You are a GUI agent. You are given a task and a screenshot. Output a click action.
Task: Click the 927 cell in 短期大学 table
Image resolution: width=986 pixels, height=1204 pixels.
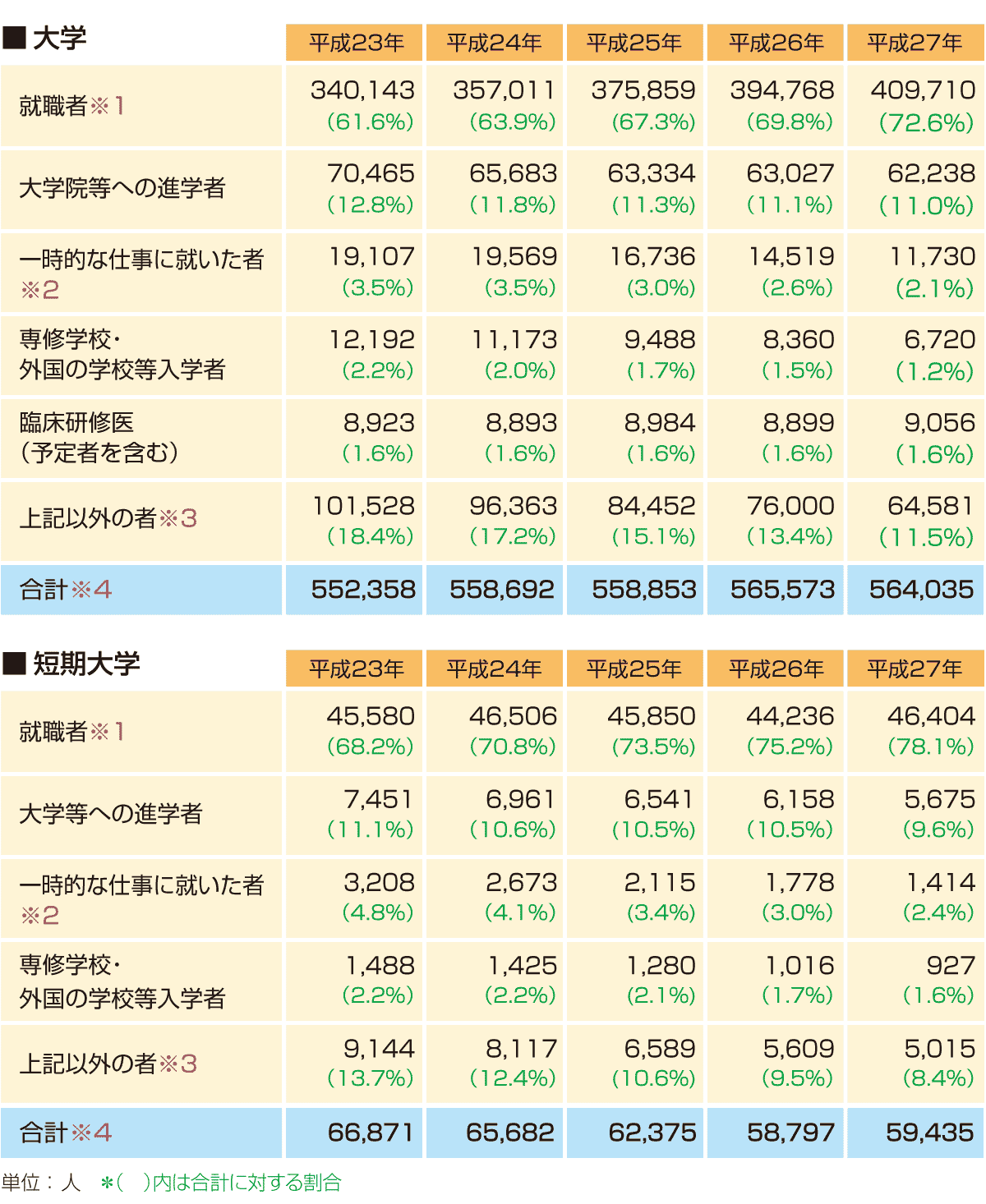tap(950, 966)
